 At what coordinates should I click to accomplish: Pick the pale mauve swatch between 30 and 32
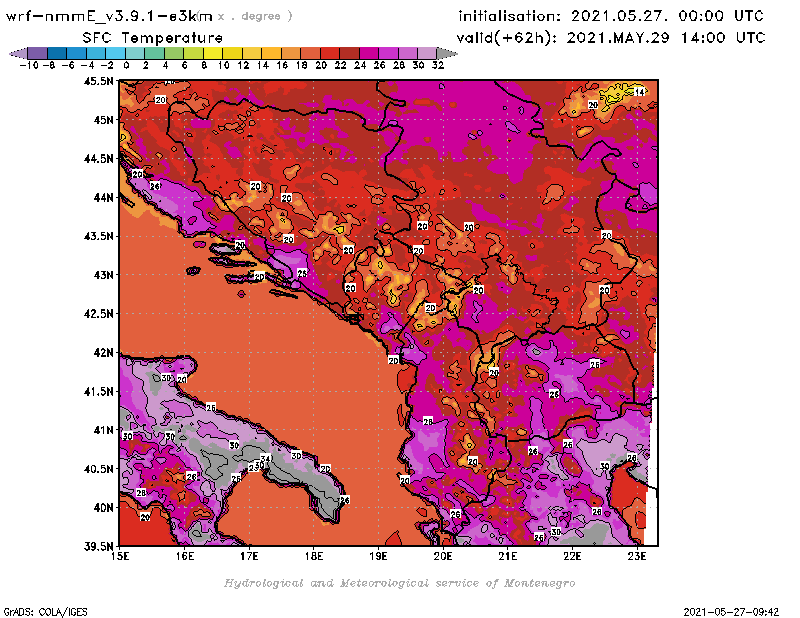coord(427,53)
